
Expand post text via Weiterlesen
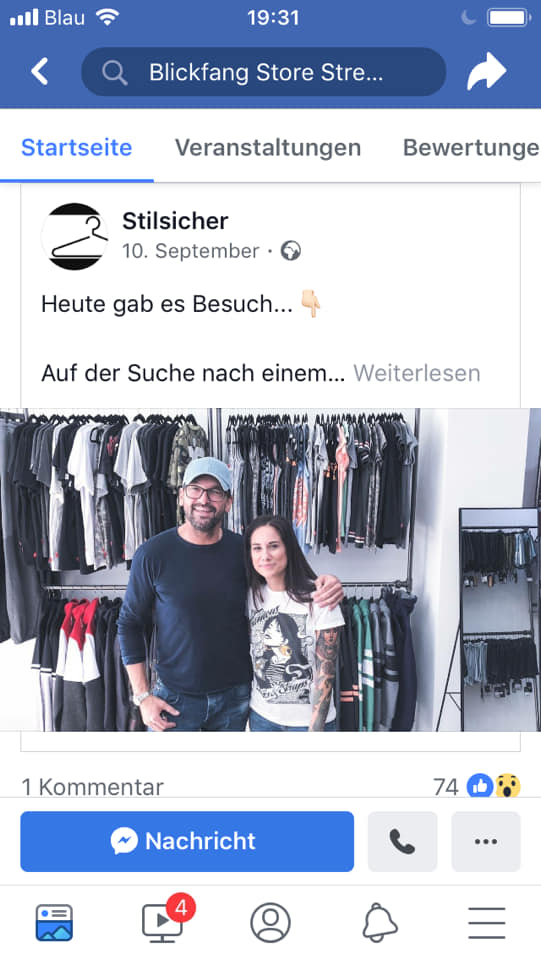pos(417,373)
